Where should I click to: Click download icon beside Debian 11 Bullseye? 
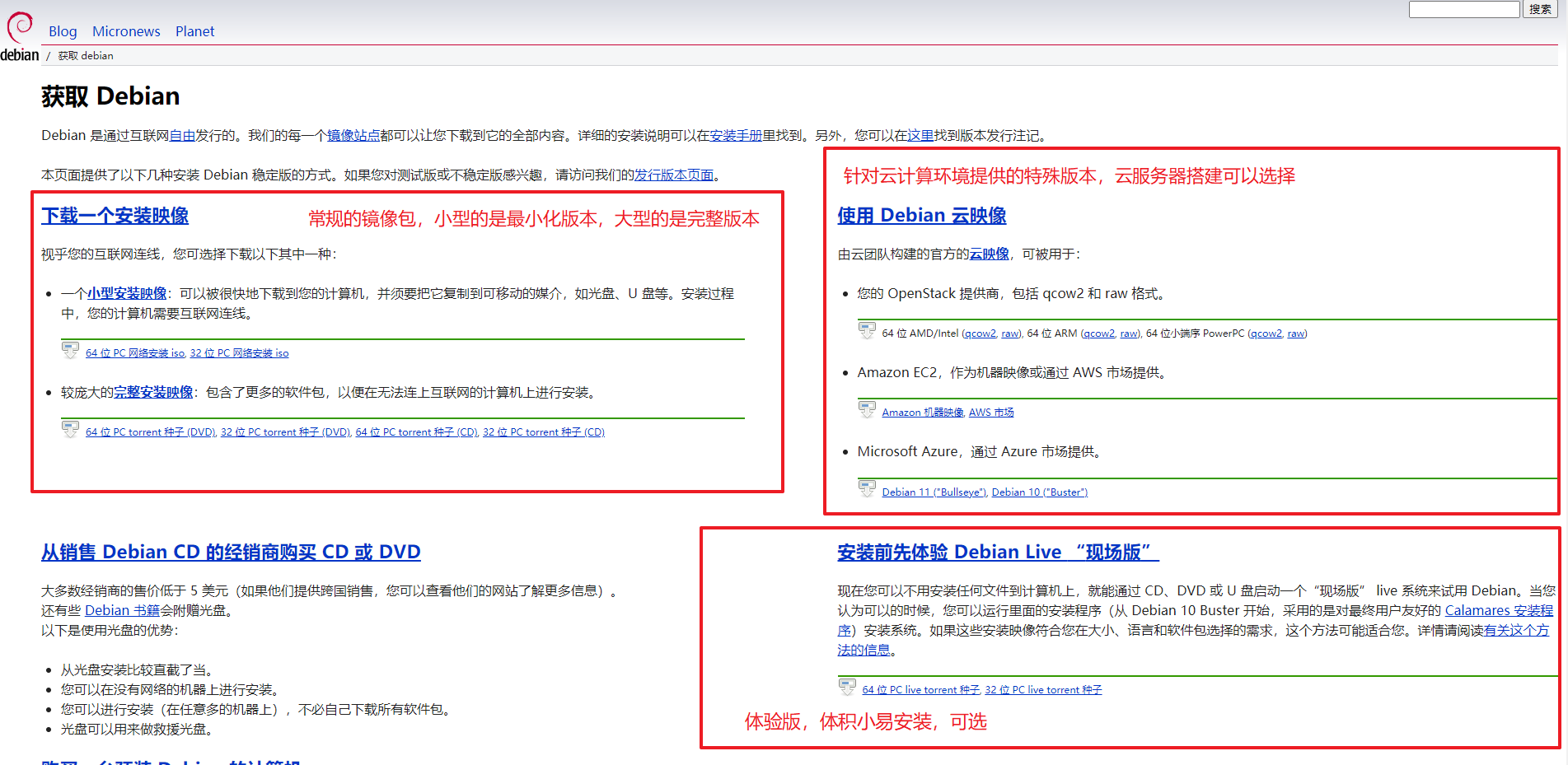click(x=867, y=489)
